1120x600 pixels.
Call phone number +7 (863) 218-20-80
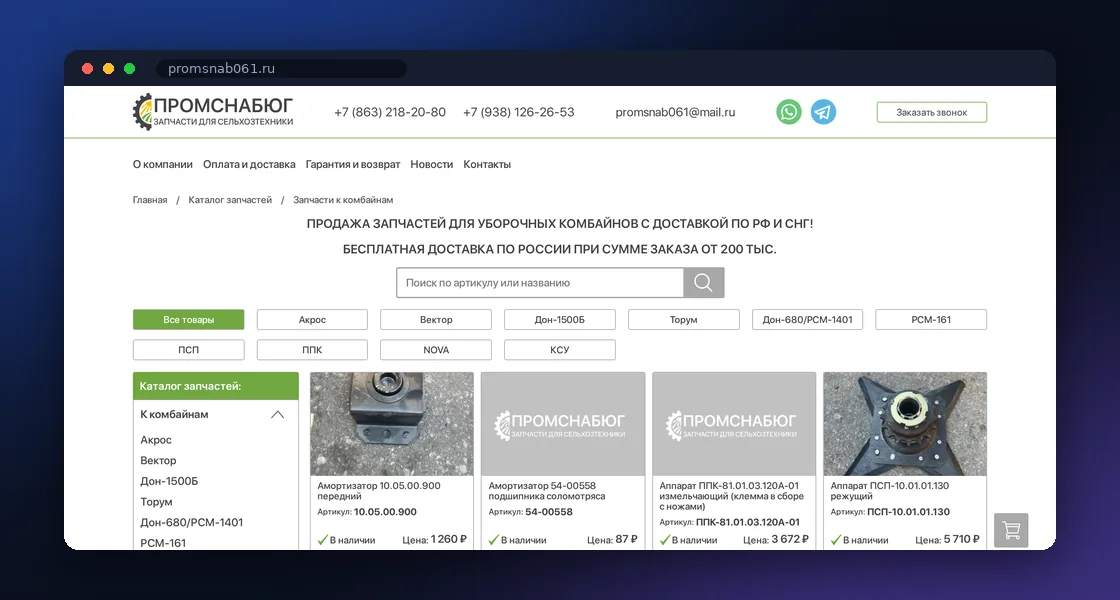pyautogui.click(x=390, y=112)
